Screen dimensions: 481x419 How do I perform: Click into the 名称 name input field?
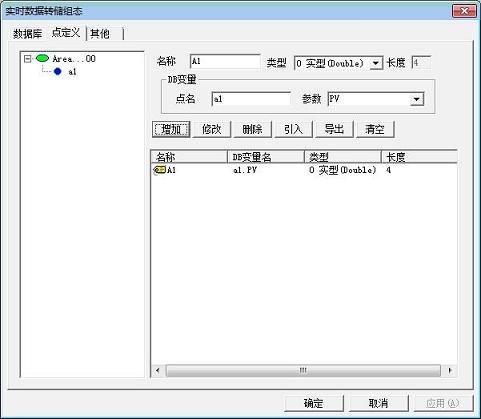click(x=225, y=62)
